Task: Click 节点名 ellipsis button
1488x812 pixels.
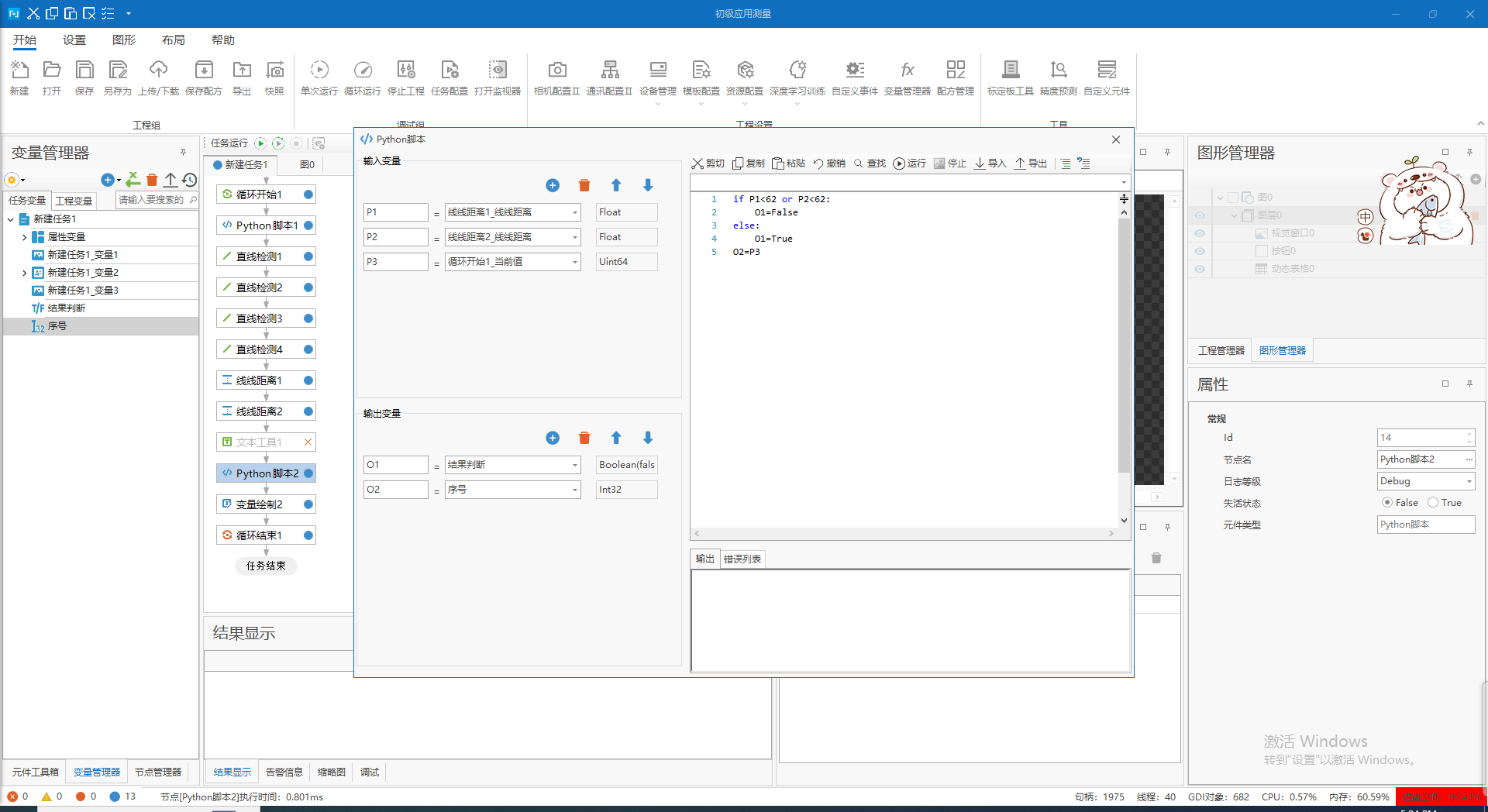Action: point(1468,459)
